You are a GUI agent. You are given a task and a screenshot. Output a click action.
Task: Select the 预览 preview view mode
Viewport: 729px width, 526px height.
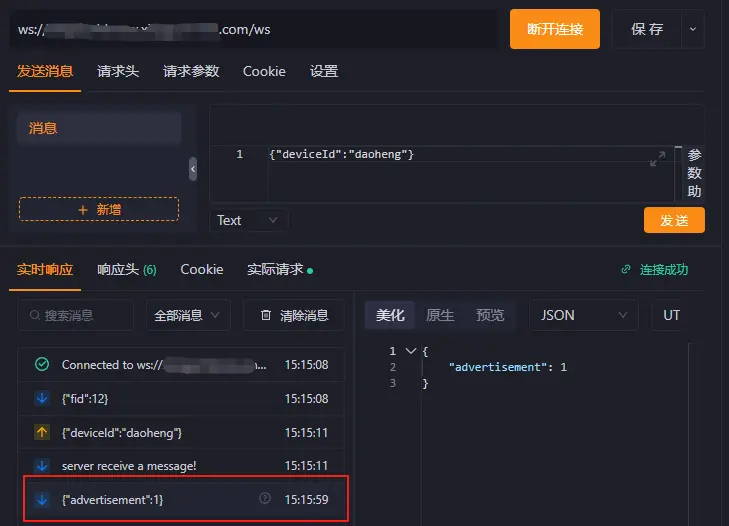click(x=490, y=315)
